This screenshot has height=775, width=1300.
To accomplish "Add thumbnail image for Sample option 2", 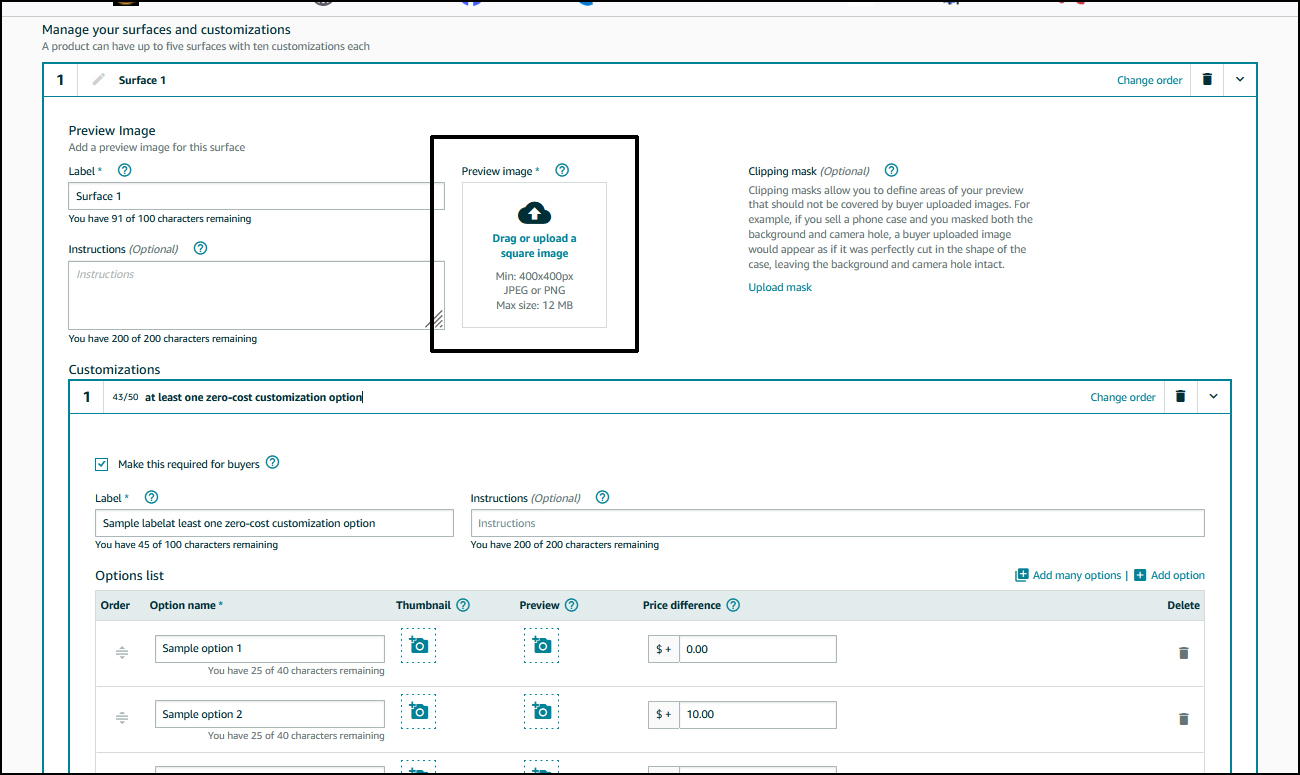I will coord(418,711).
